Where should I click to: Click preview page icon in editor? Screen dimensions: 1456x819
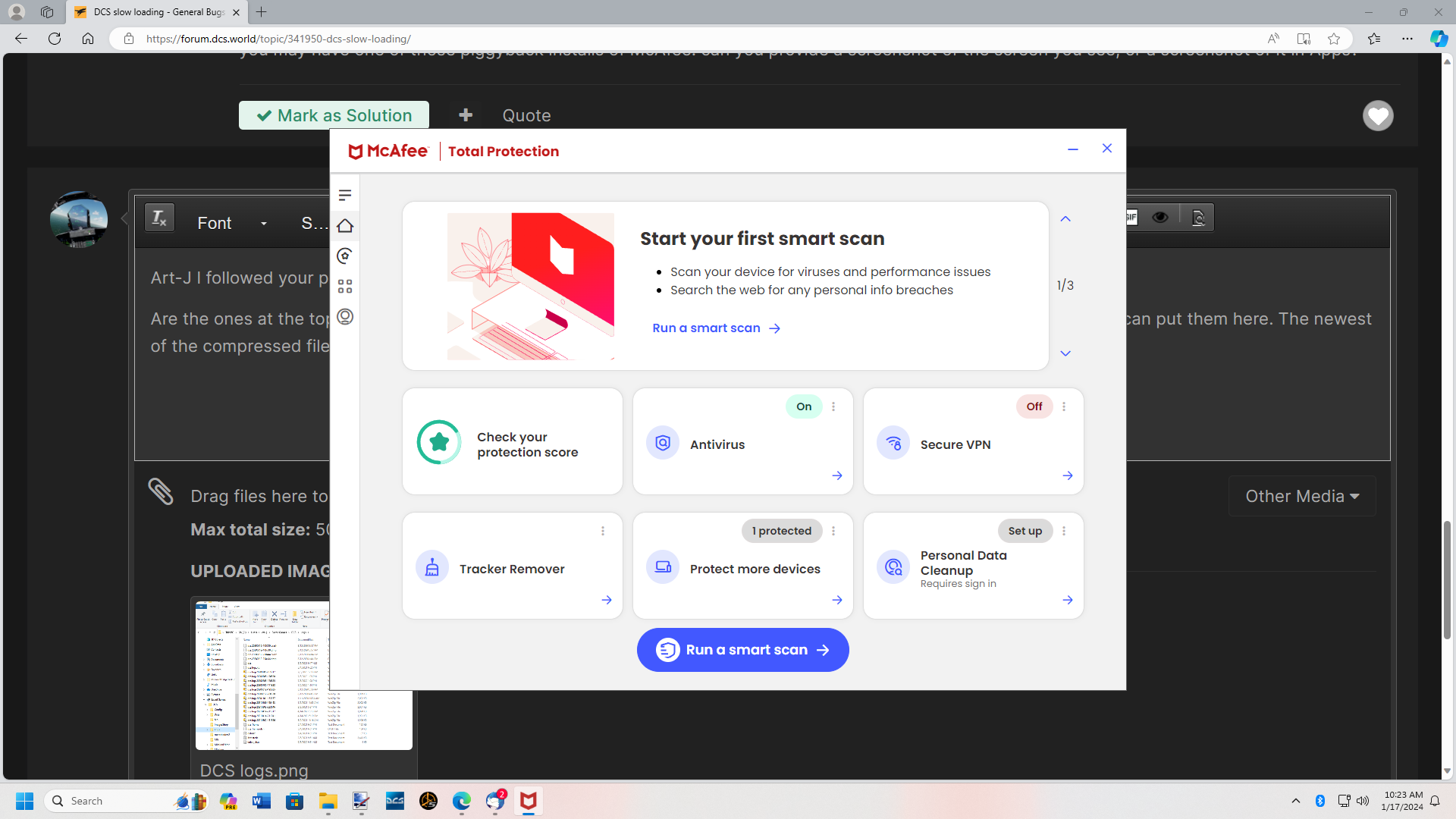(1198, 218)
